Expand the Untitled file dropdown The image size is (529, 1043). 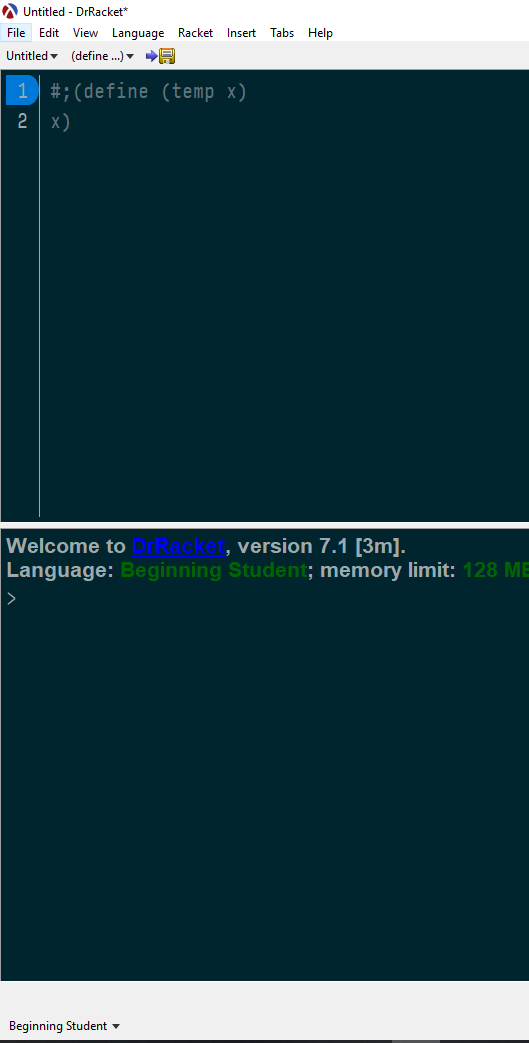(32, 56)
